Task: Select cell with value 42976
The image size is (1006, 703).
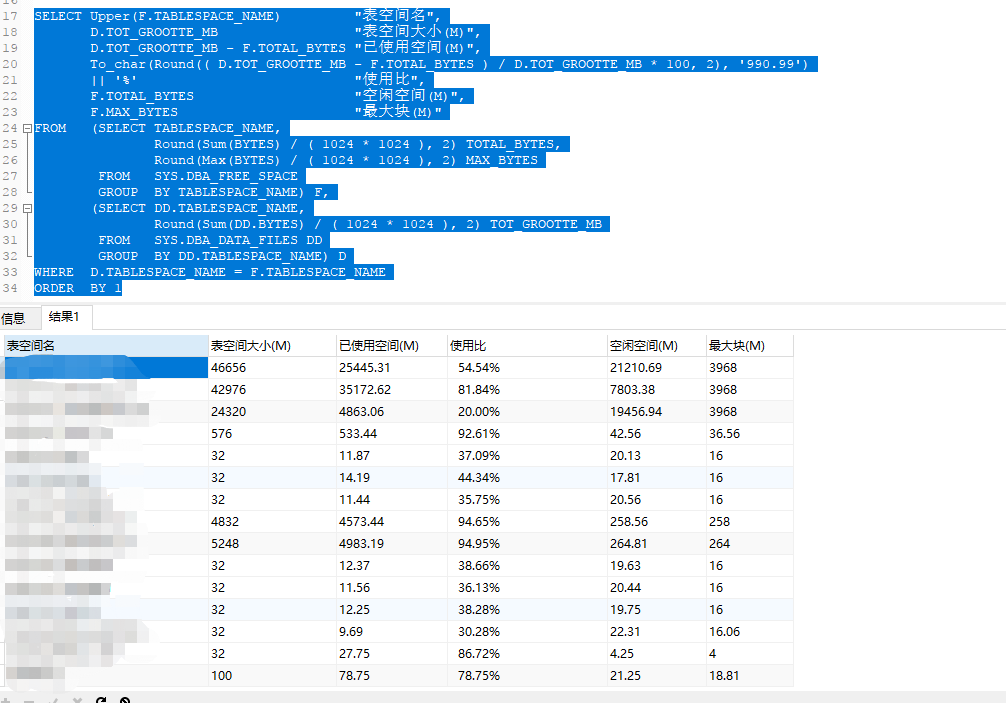Action: pos(272,389)
